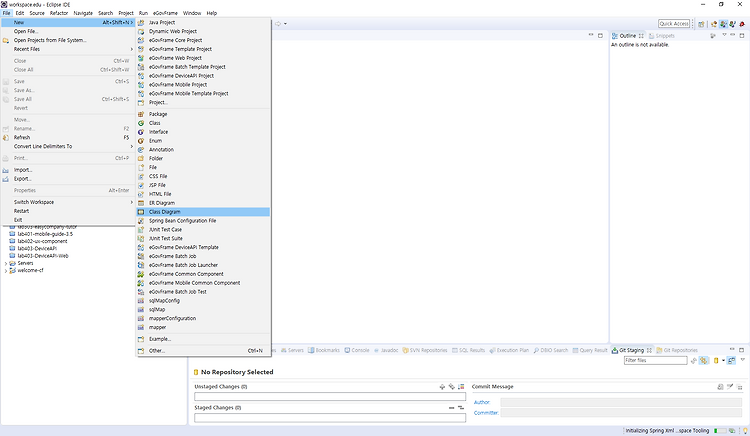This screenshot has height=436, width=750.
Task: Select mapperConfiguration entry
Action: point(203,318)
